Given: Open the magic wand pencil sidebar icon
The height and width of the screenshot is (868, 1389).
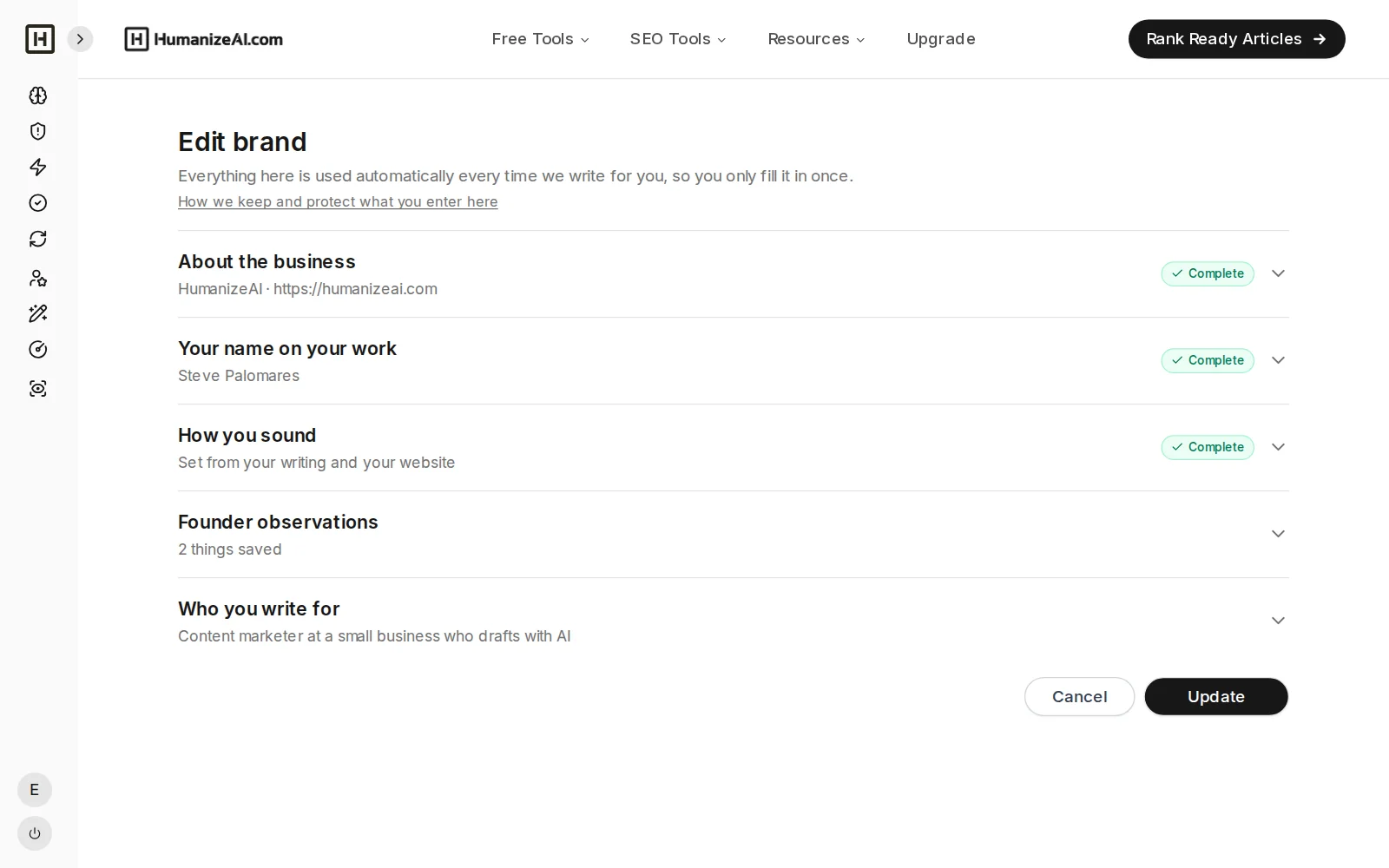Looking at the screenshot, I should point(38,313).
